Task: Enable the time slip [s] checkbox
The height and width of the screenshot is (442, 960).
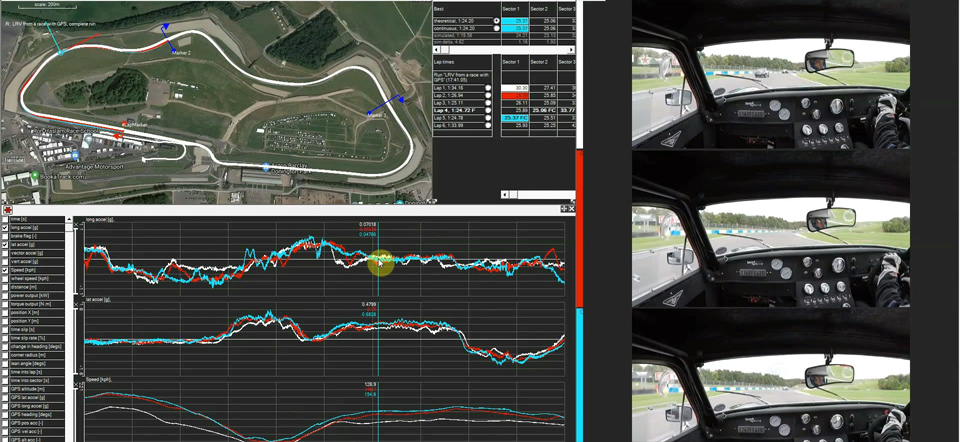Action: point(6,329)
